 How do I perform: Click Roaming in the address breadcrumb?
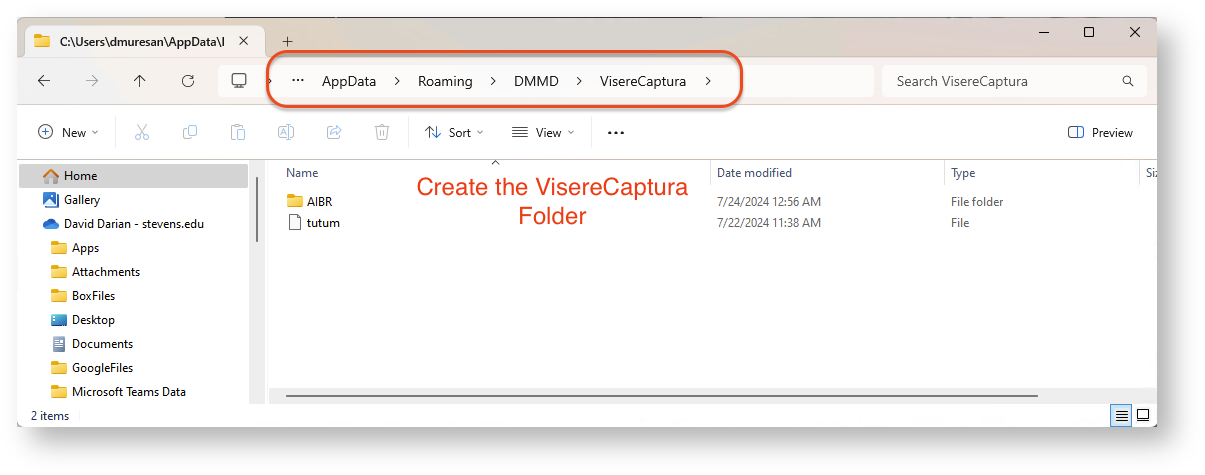coord(445,81)
